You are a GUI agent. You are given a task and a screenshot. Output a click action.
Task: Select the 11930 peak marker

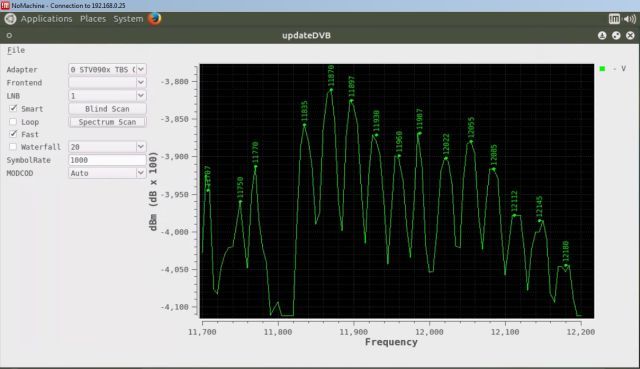376,135
